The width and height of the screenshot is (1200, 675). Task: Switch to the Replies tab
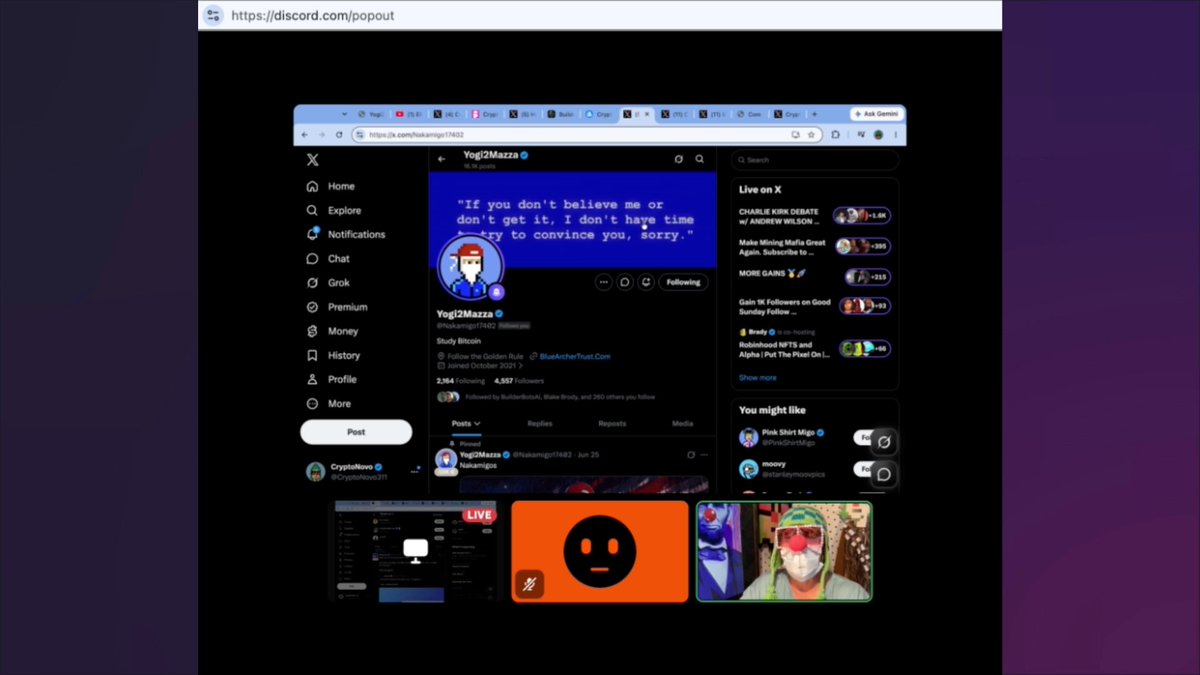[x=540, y=424]
